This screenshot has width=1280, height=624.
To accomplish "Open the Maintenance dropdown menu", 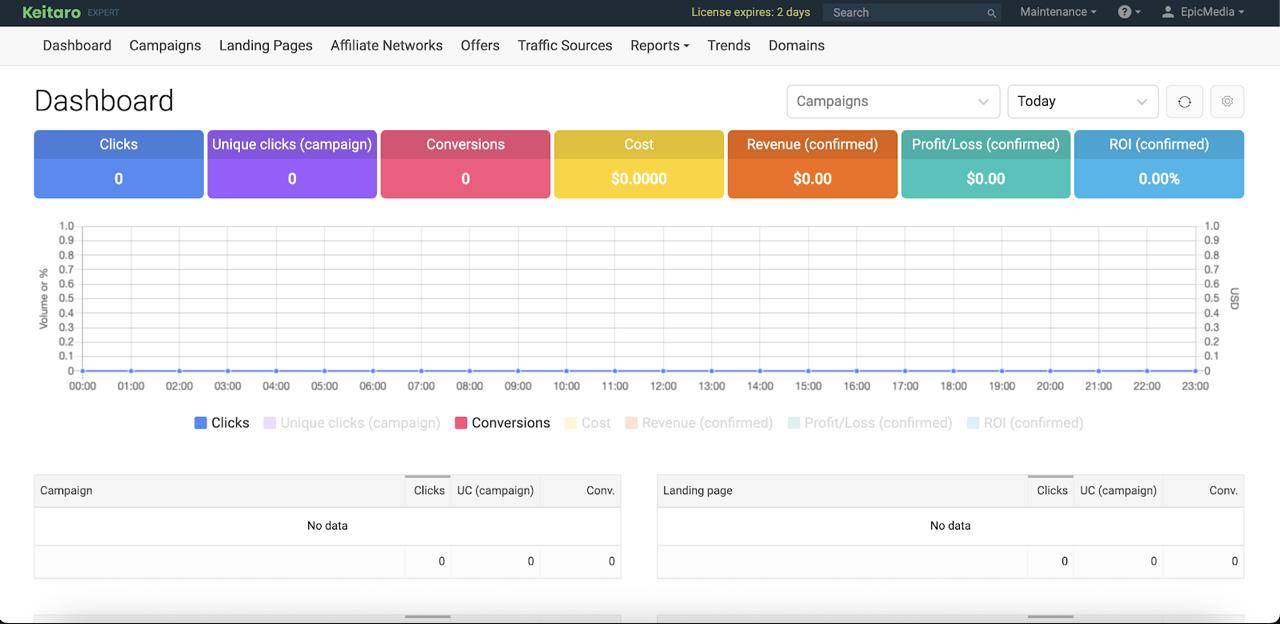I will coord(1058,12).
